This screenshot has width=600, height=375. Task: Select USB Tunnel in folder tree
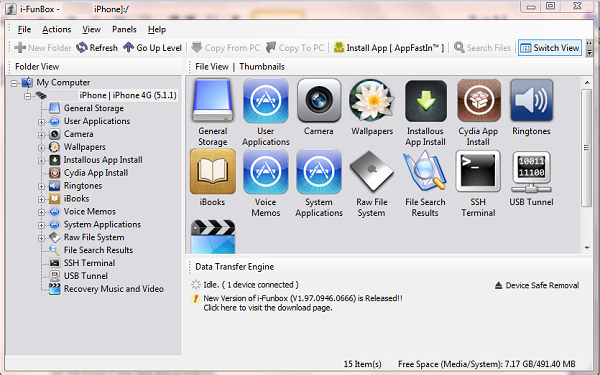[x=85, y=276]
